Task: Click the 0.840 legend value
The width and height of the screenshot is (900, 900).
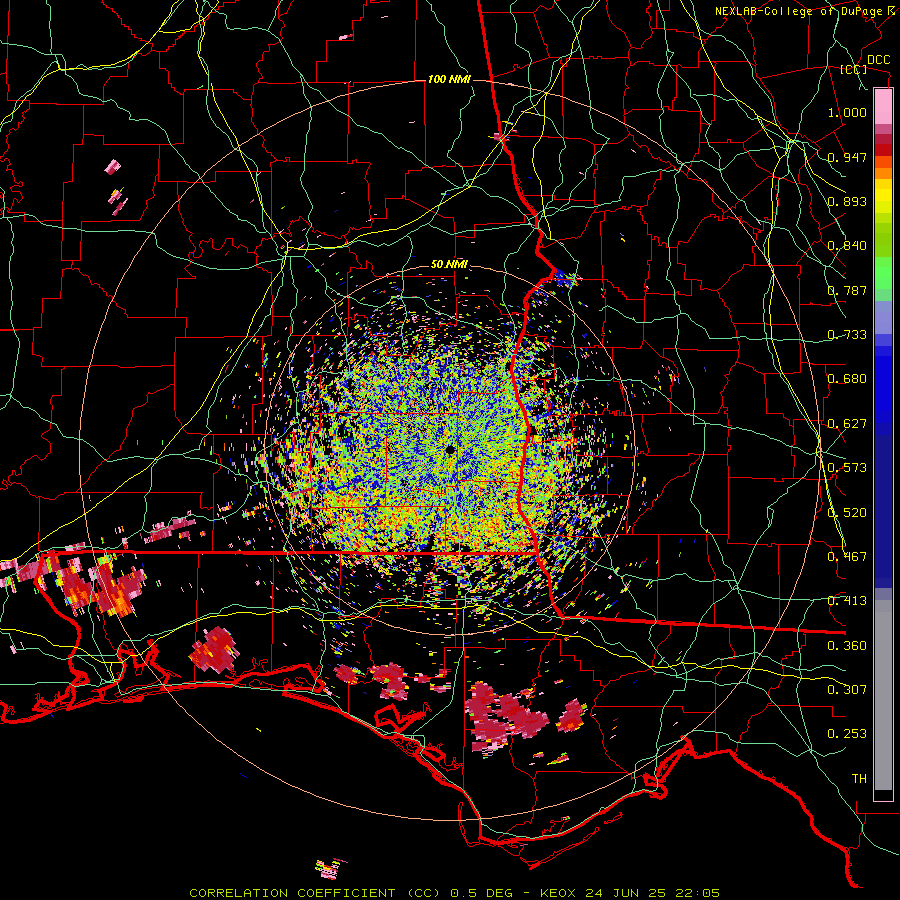Action: 847,246
